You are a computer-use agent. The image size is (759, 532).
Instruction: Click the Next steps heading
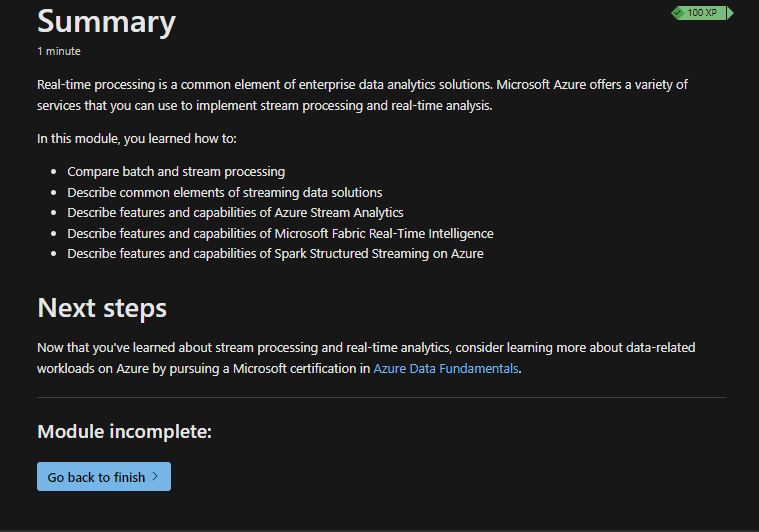102,308
